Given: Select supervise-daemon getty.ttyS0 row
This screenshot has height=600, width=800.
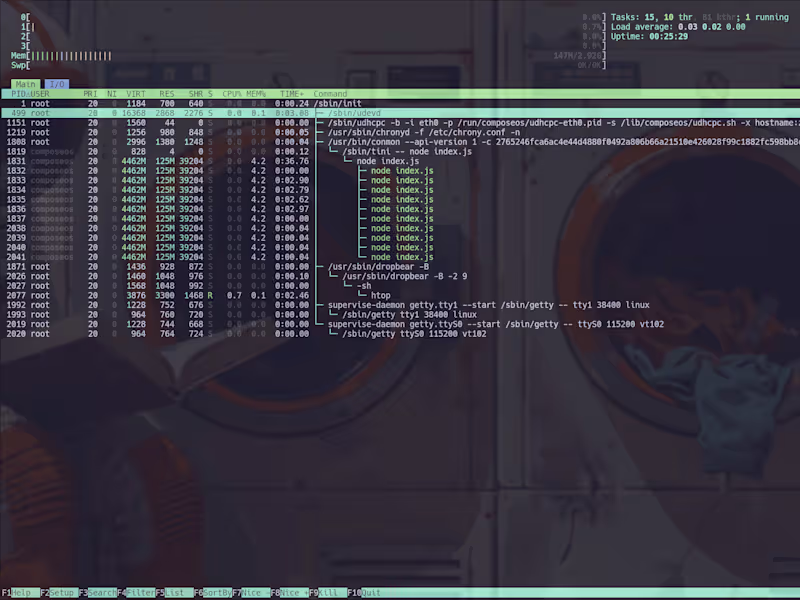Looking at the screenshot, I should click(400, 324).
